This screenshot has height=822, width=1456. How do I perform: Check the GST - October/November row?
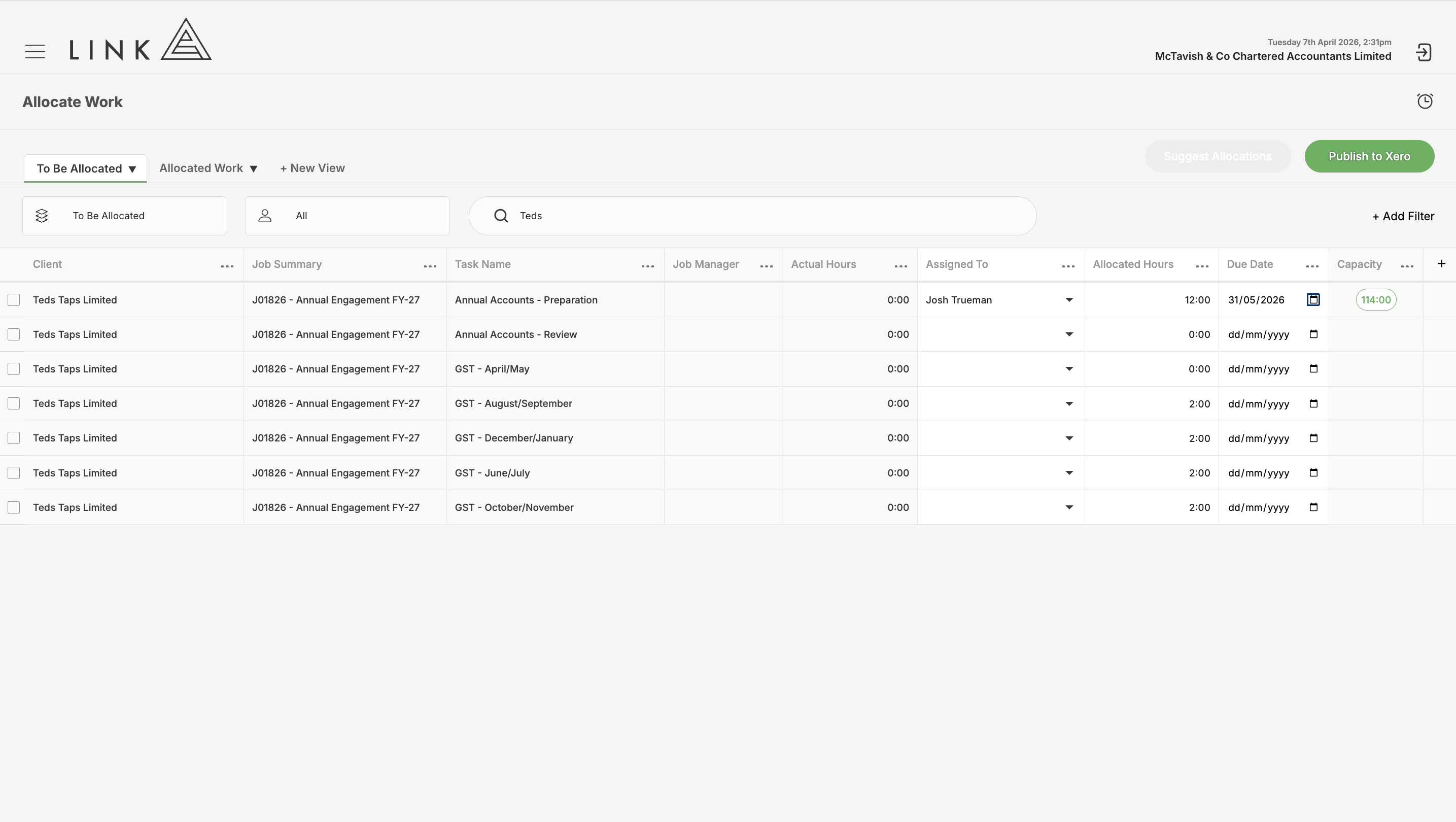click(14, 507)
